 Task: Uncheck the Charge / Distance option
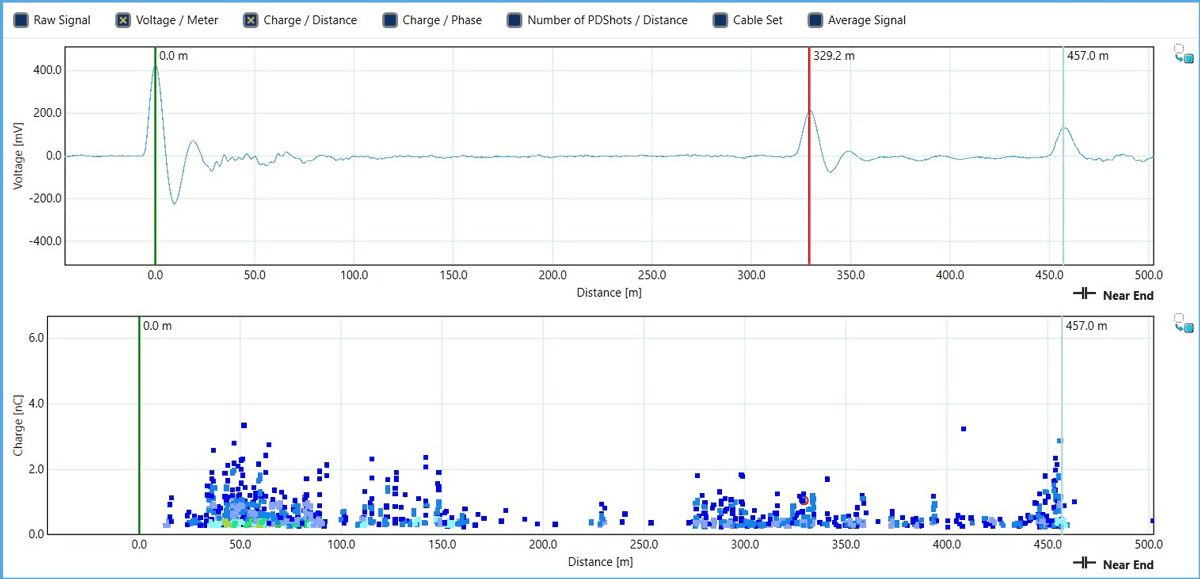coord(252,19)
